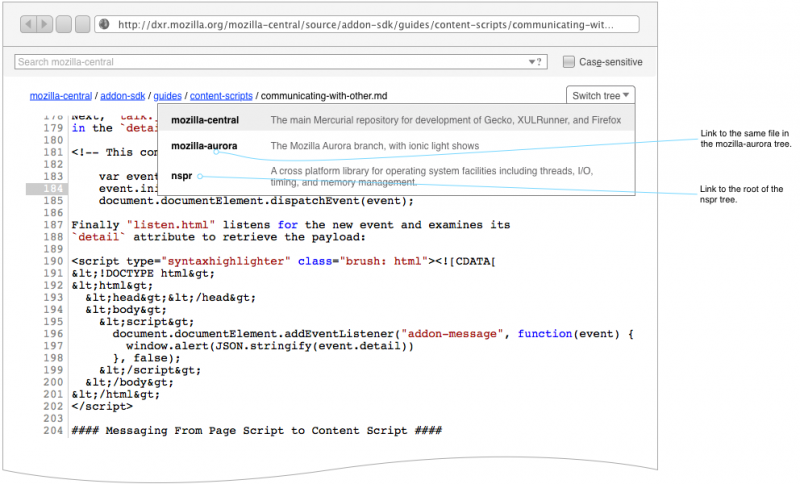Open the guides breadcrumb link
Viewport: 800px width, 484px height.
[167, 96]
